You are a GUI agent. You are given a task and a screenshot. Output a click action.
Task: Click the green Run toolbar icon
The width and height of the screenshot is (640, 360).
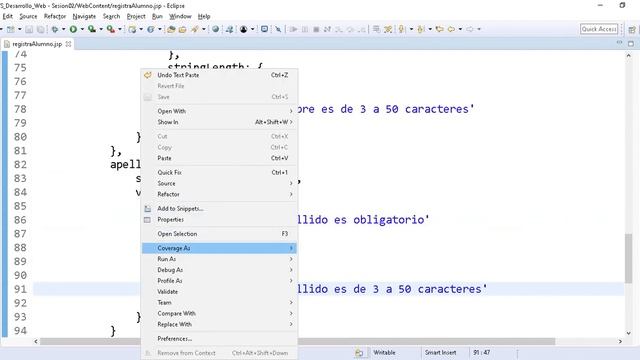(73, 29)
